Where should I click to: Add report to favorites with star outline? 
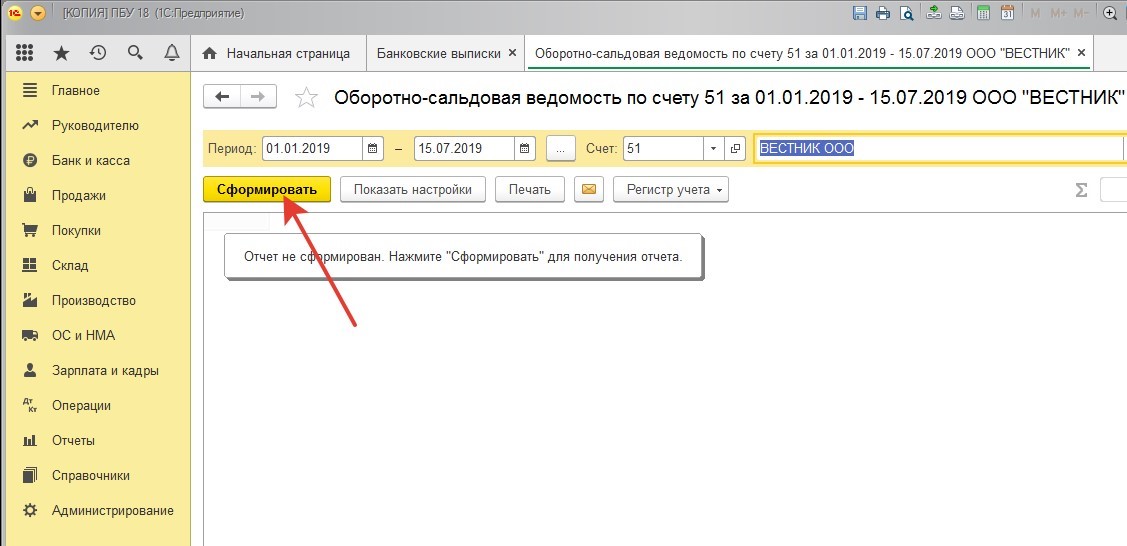click(x=307, y=97)
